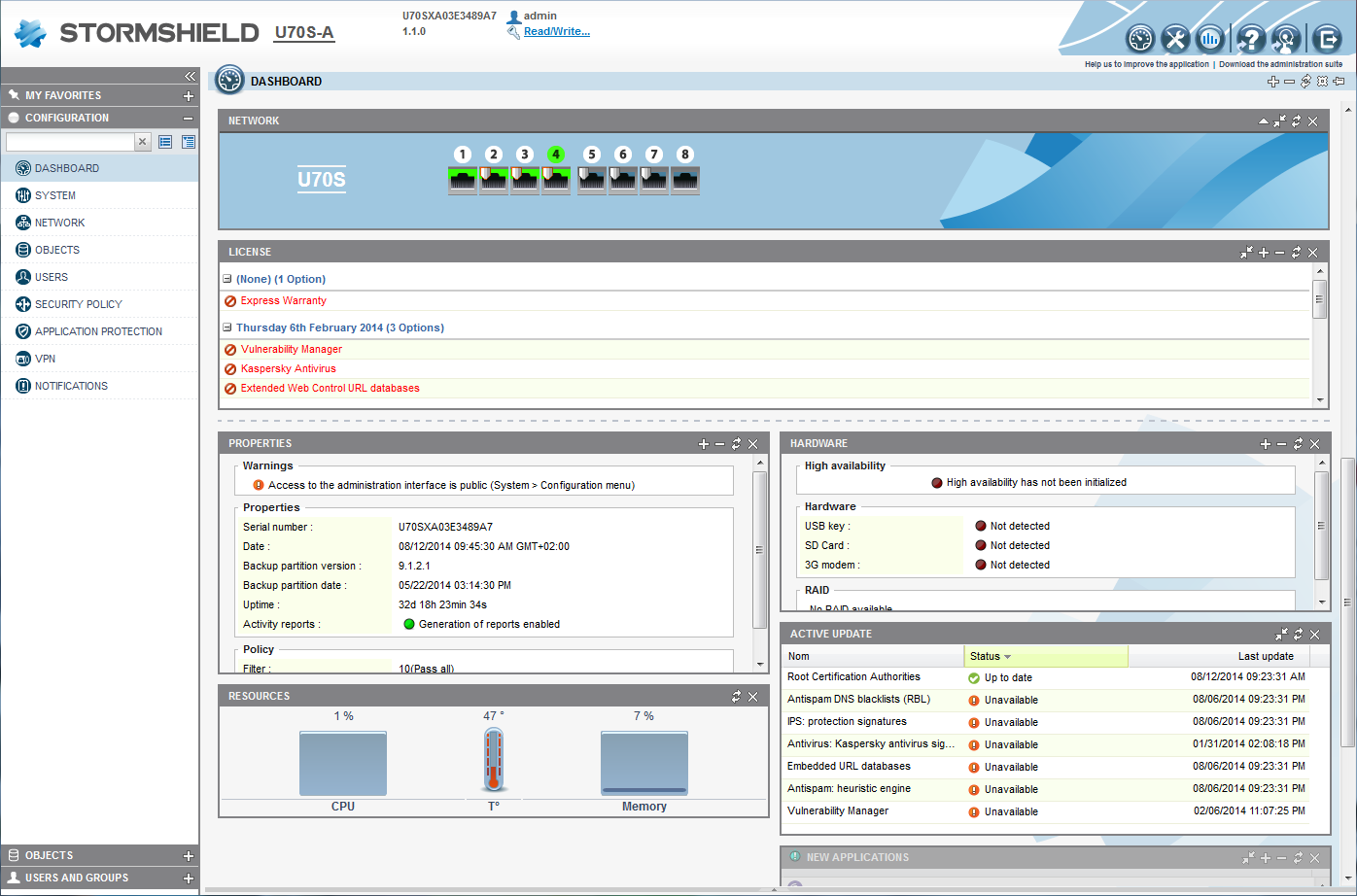Click the Express Warranty license entry
This screenshot has width=1357, height=896.
[284, 301]
